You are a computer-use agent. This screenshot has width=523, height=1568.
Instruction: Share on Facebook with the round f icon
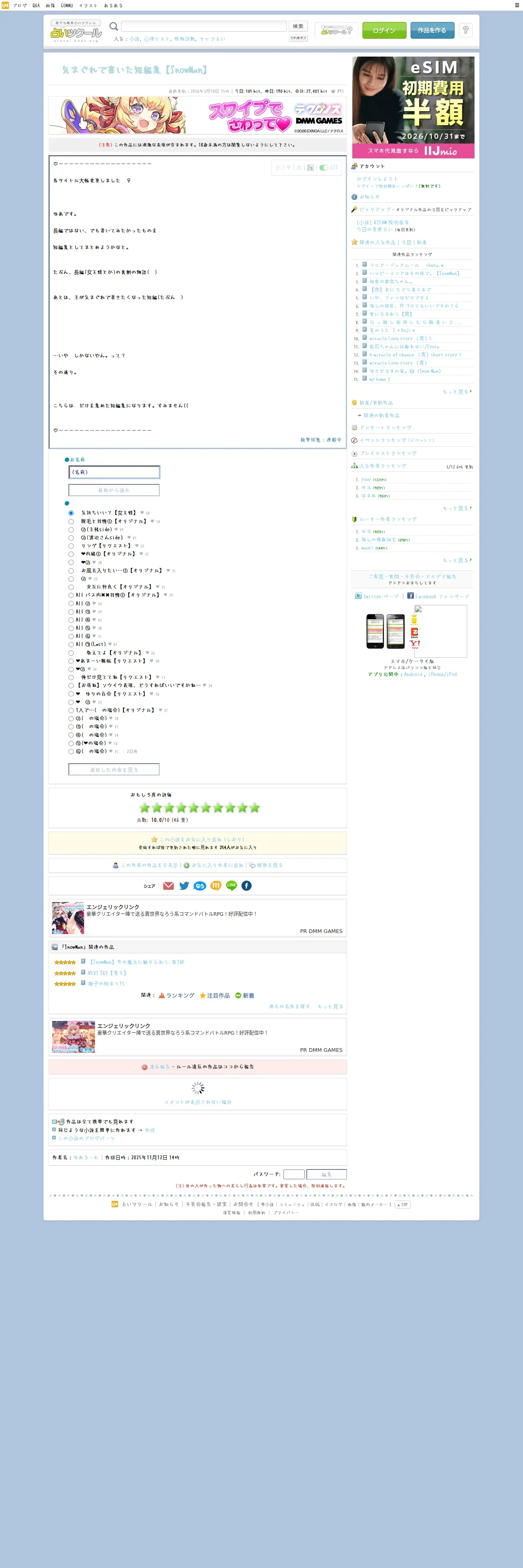246,886
